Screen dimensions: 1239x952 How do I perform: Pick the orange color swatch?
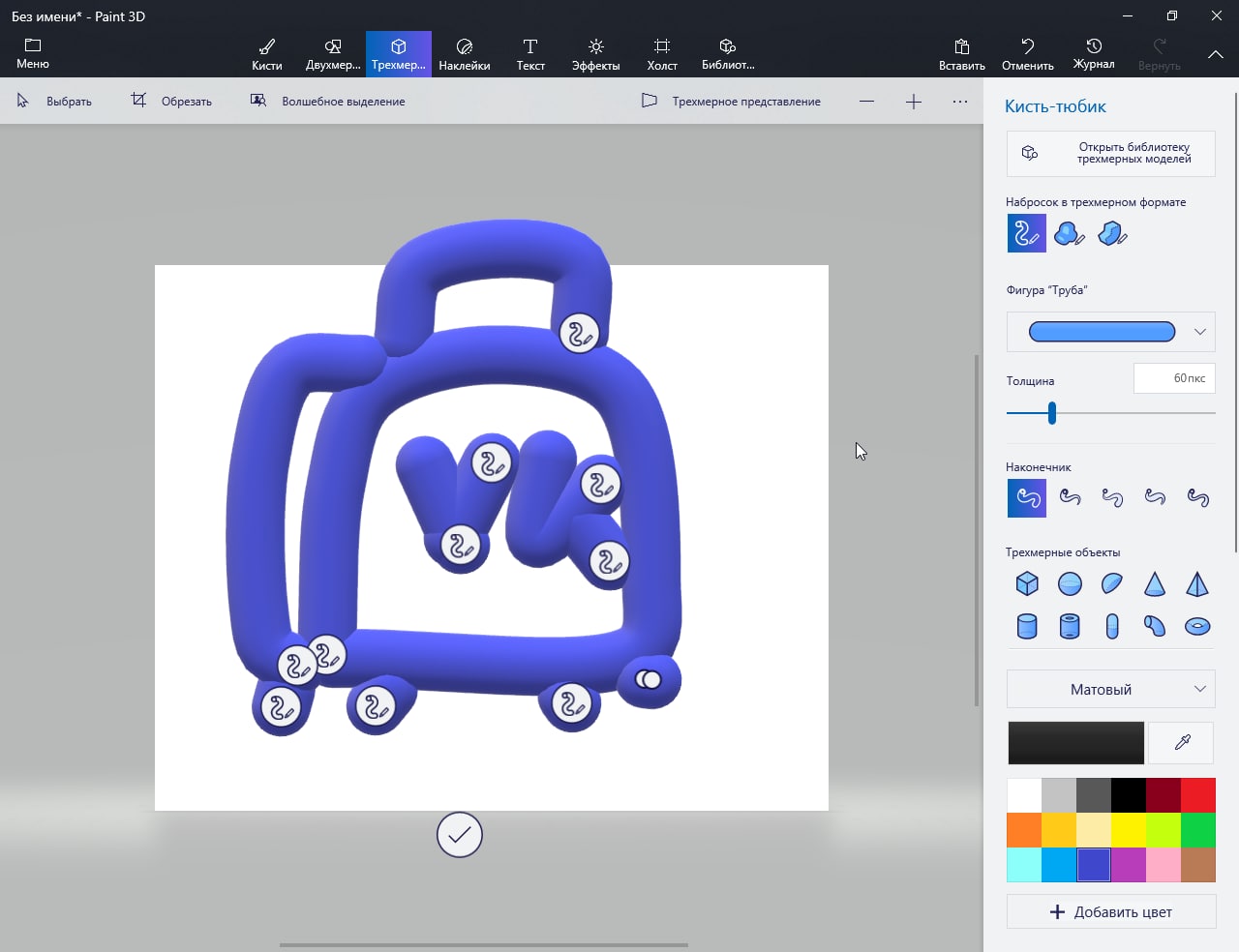point(1024,830)
